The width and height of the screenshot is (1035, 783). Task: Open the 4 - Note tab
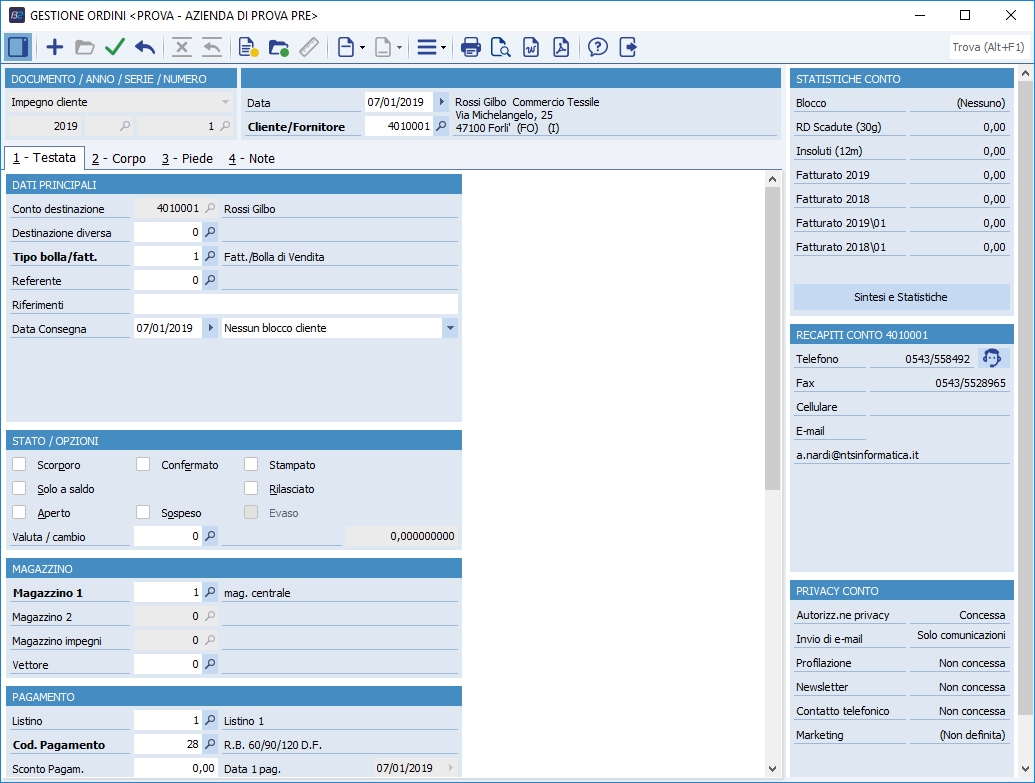[x=251, y=158]
